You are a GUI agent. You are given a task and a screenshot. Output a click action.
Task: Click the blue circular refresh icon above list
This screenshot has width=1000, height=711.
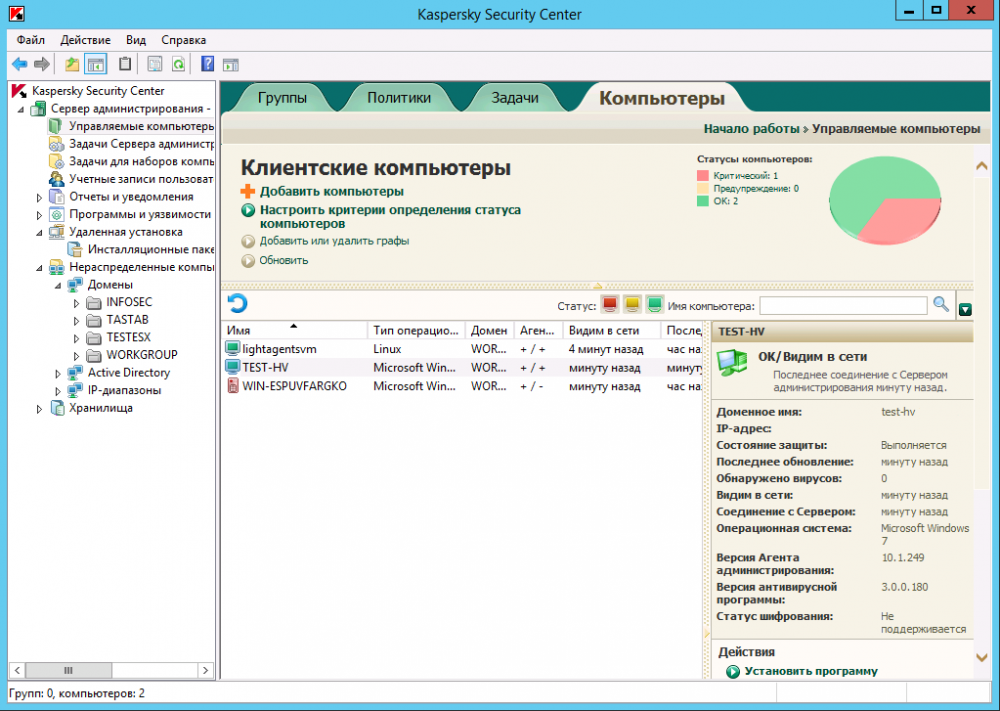237,304
